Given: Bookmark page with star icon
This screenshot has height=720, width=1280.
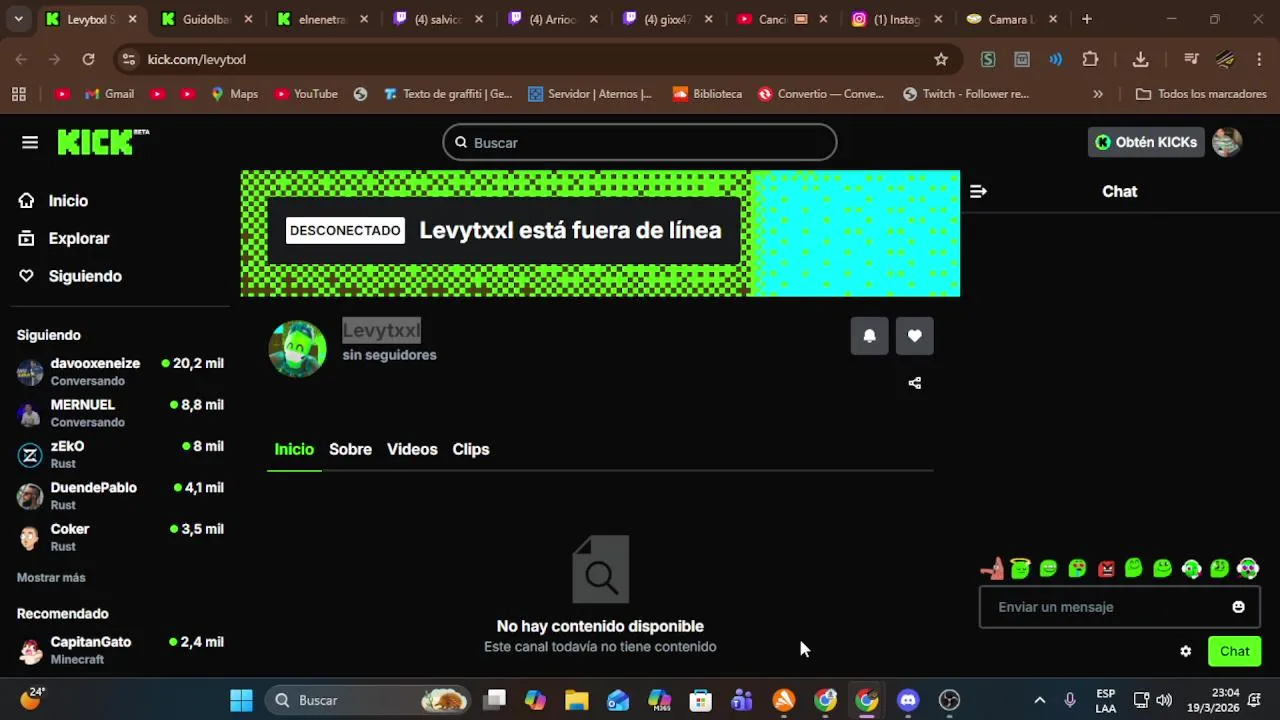Looking at the screenshot, I should click(x=941, y=59).
